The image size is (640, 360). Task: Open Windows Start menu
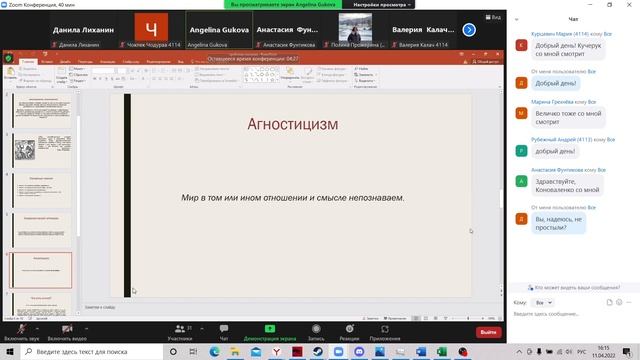coord(10,351)
